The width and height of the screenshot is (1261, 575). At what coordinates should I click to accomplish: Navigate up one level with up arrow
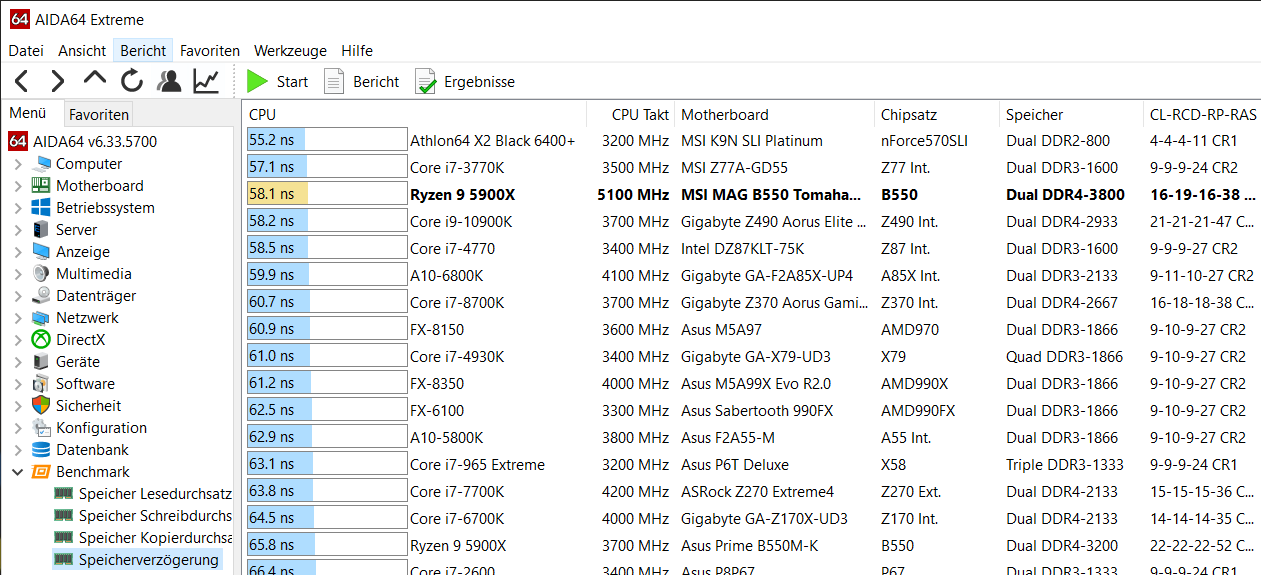click(94, 79)
